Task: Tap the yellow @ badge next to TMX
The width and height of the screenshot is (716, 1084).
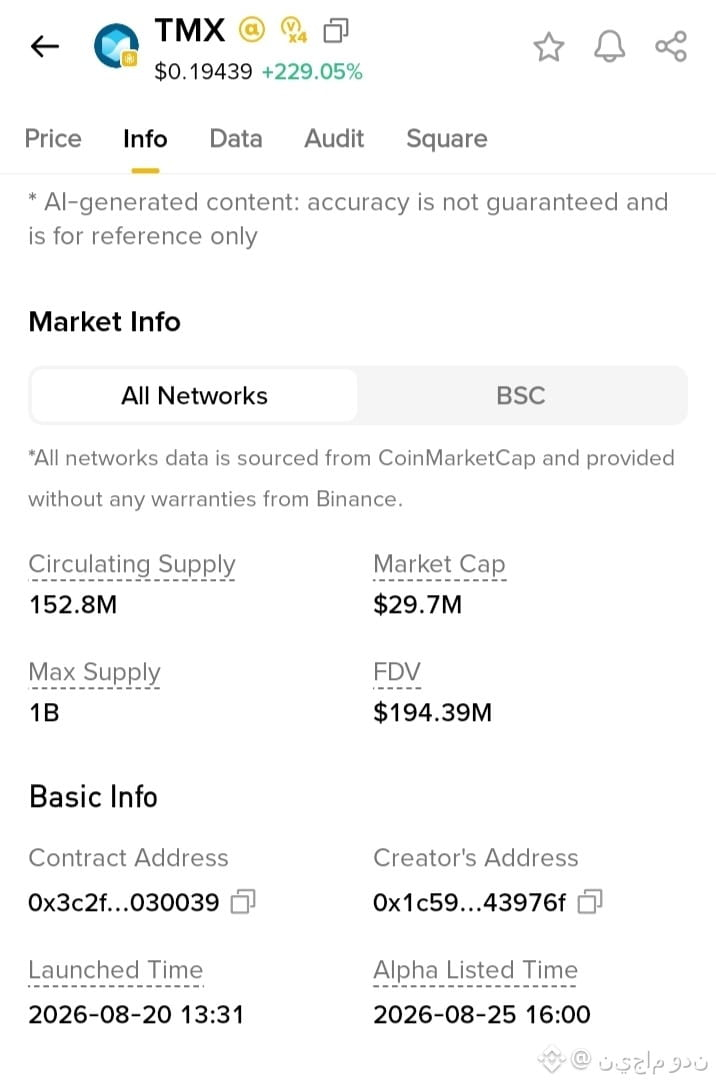Action: [252, 30]
